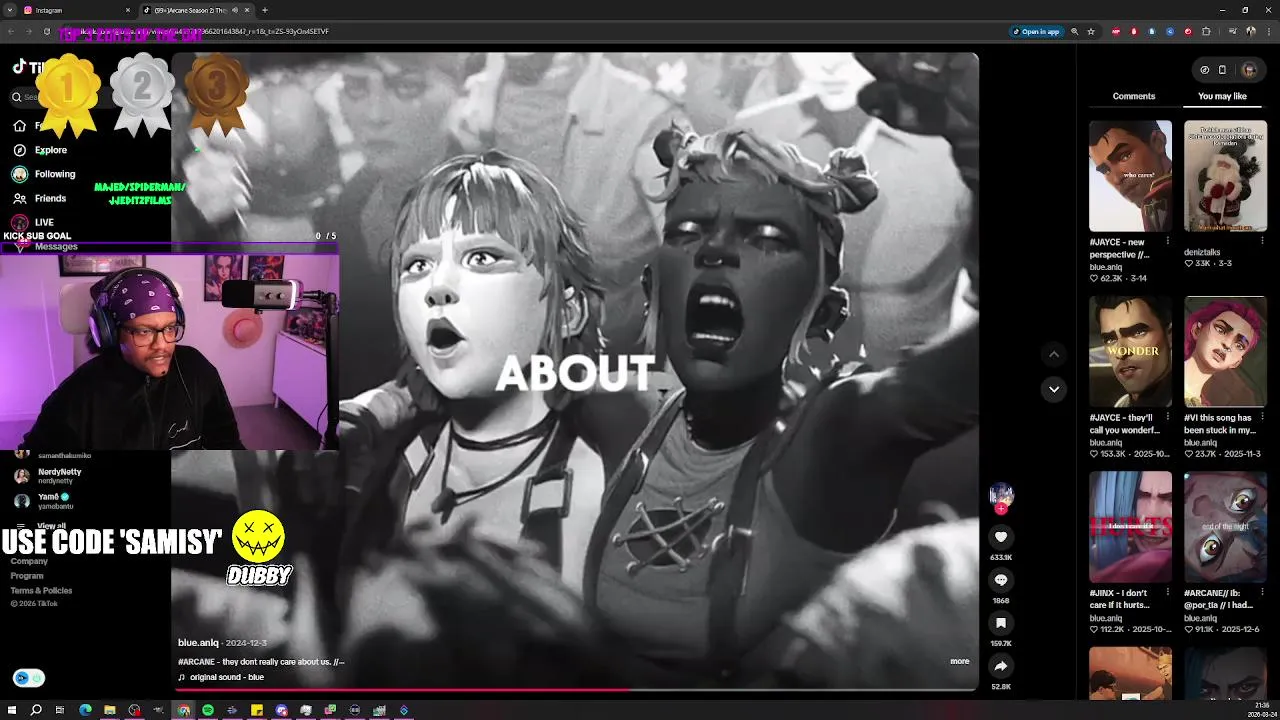The width and height of the screenshot is (1280, 720).
Task: Open the Chrome three-dot menu
Action: point(1267,31)
